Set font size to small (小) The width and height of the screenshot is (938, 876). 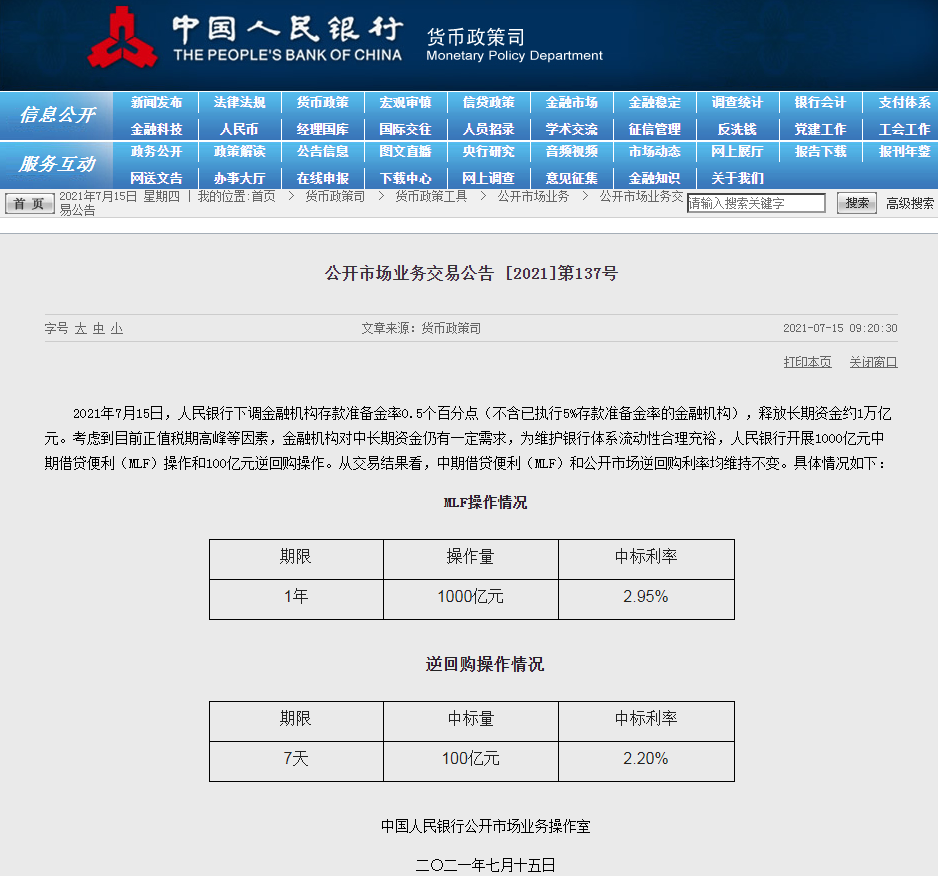[x=117, y=328]
